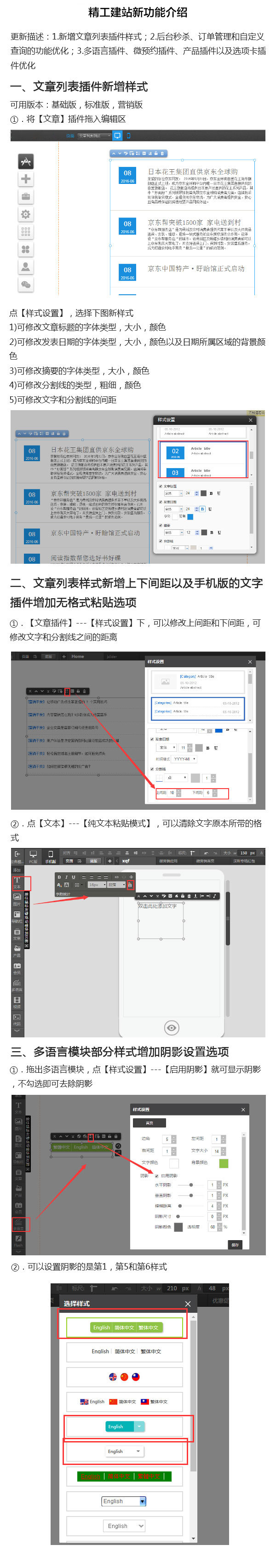
Task: Click the eye preview icon below phone
Action: (x=172, y=1028)
